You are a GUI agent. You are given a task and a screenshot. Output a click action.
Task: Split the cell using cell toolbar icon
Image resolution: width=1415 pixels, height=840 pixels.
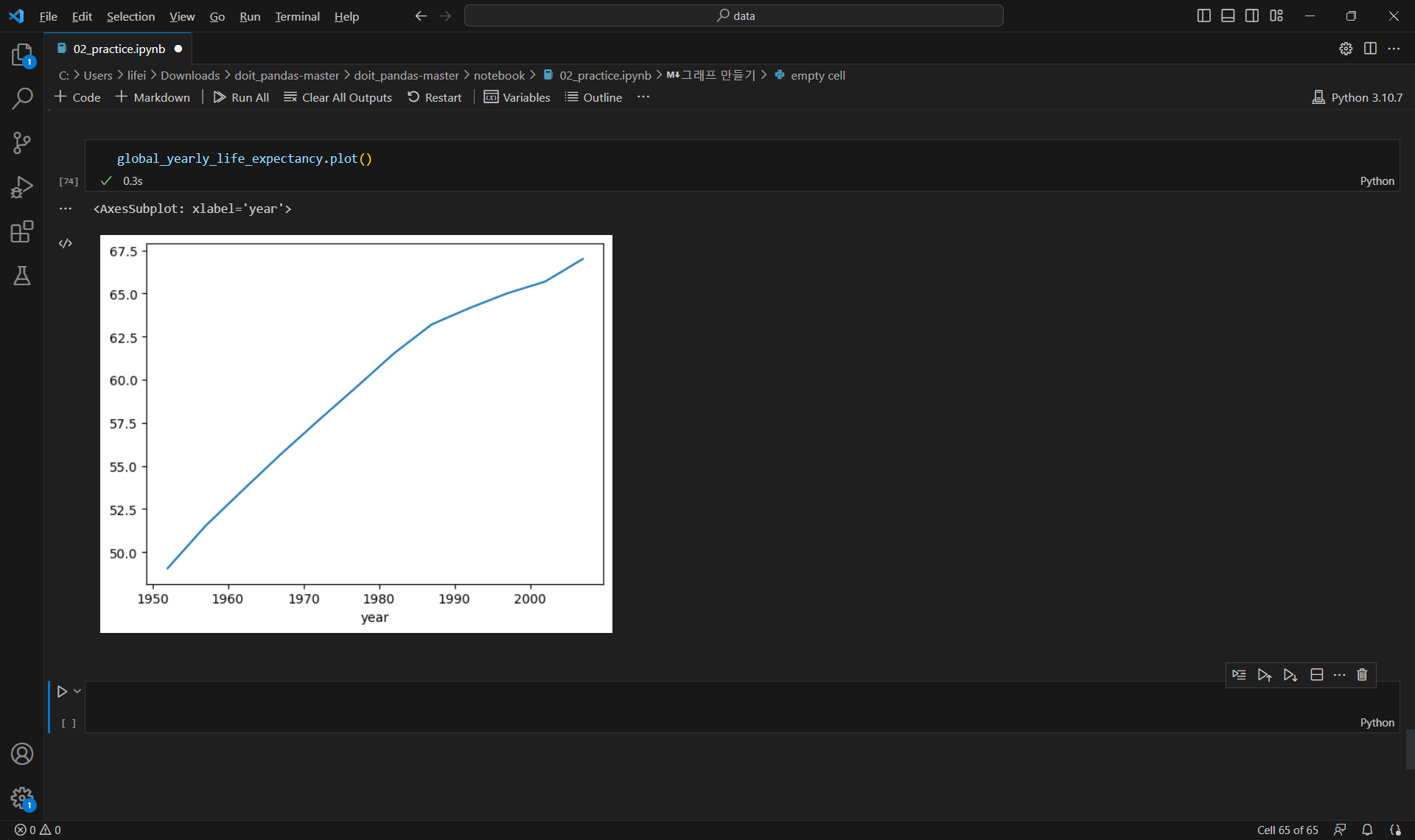coord(1316,675)
